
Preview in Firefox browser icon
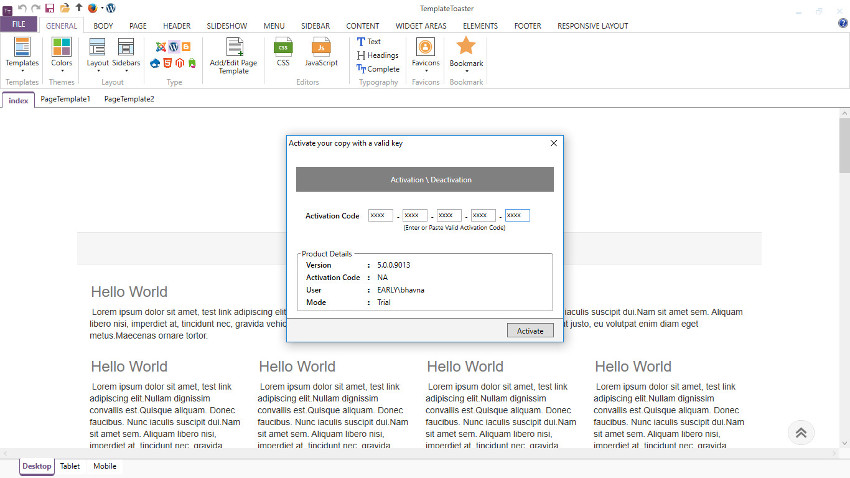93,8
